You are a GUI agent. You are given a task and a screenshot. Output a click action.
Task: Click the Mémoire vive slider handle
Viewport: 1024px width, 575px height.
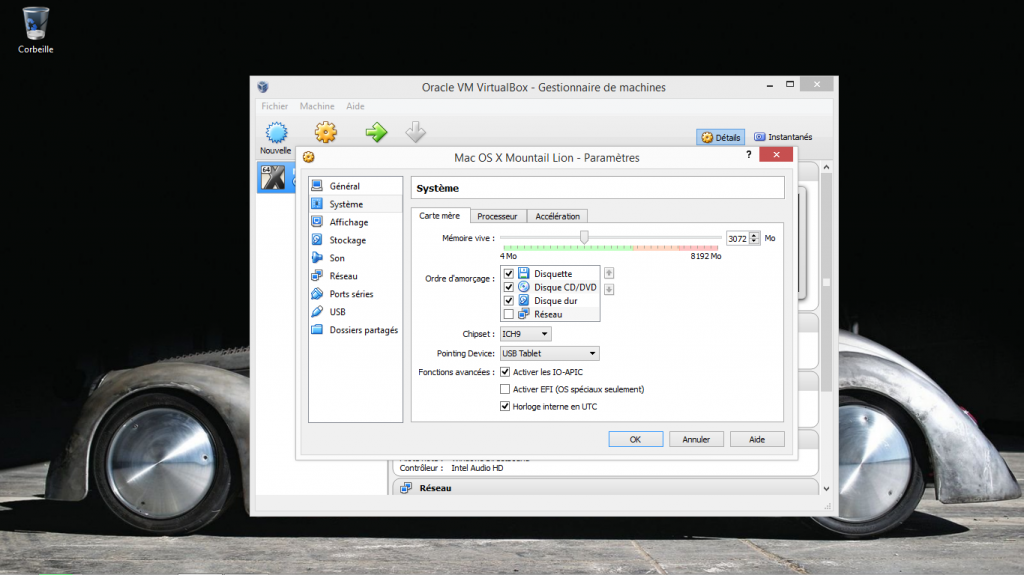tap(584, 237)
